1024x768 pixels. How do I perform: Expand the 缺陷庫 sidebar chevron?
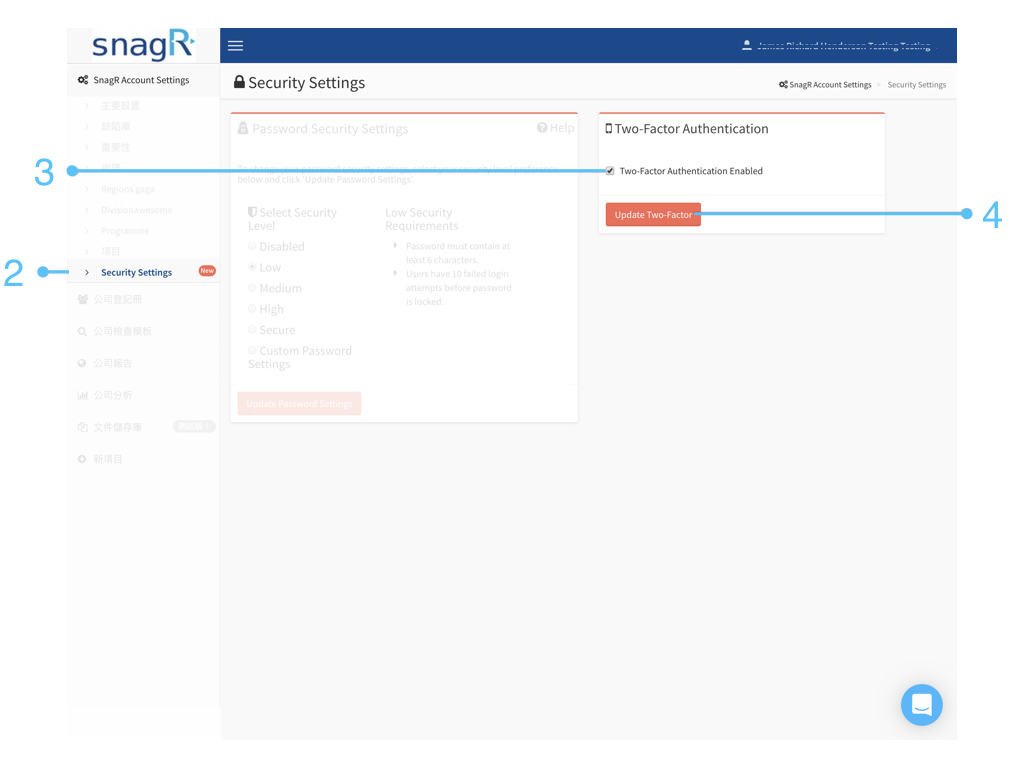tap(87, 126)
